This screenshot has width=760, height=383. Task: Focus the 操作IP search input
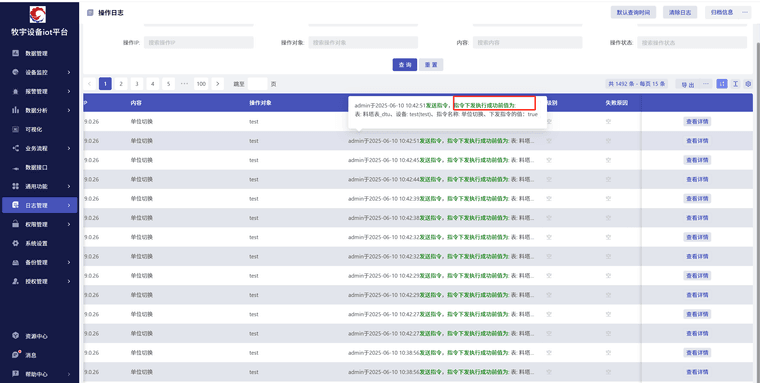pyautogui.click(x=199, y=43)
